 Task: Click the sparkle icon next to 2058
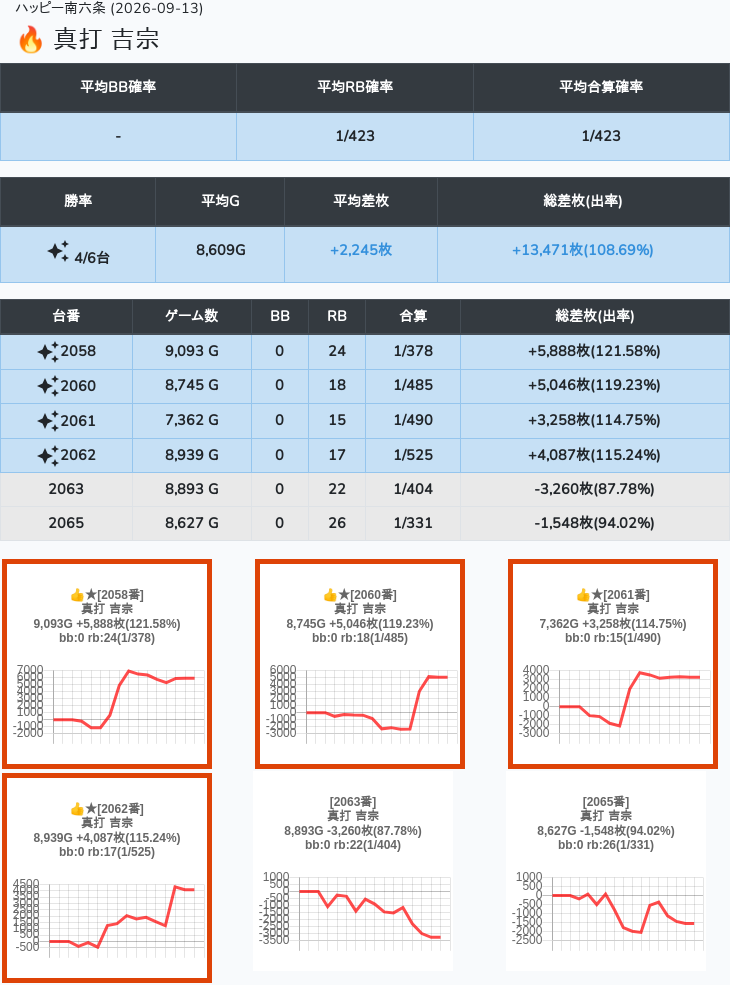48,351
